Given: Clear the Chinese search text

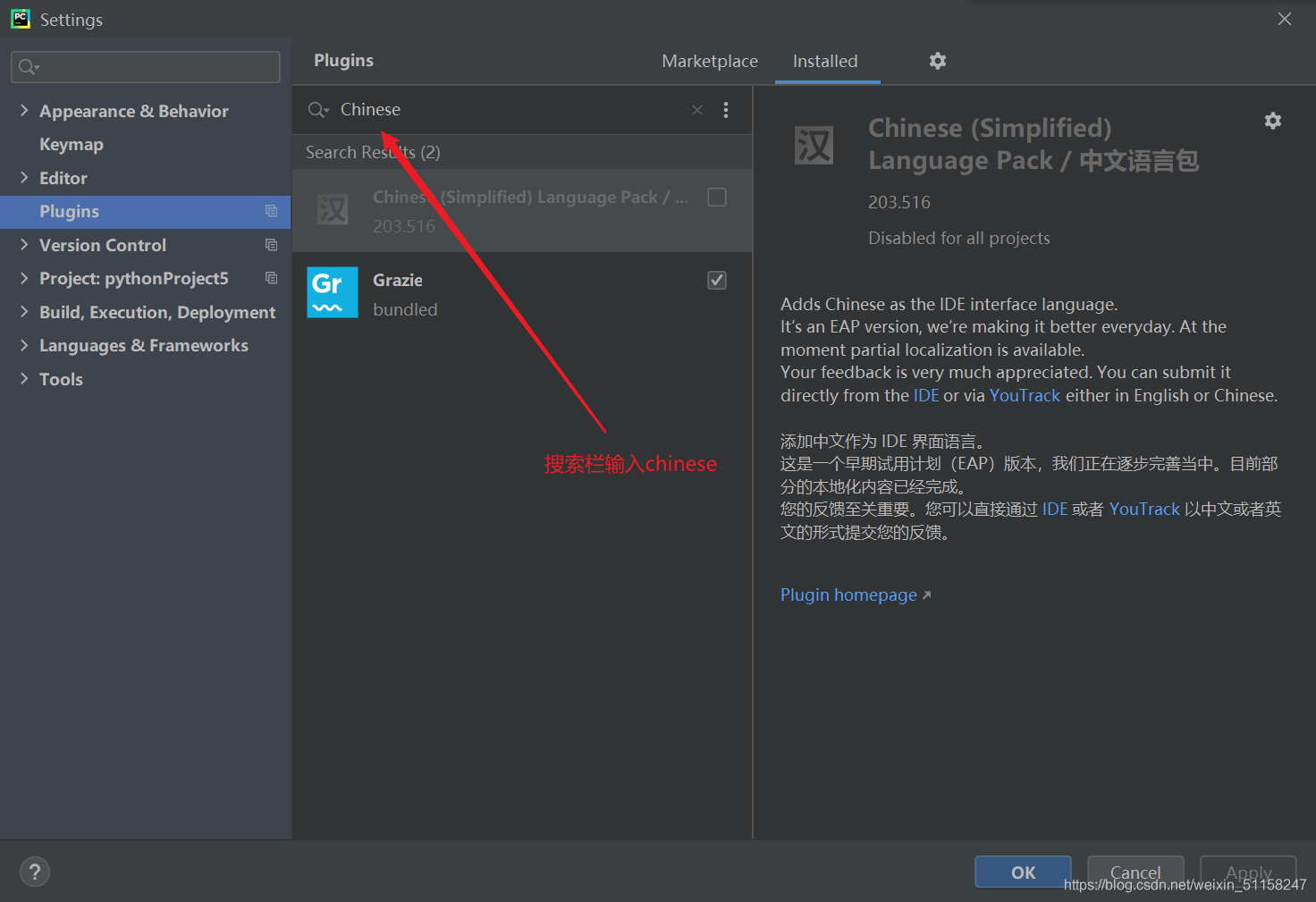Looking at the screenshot, I should click(x=697, y=110).
